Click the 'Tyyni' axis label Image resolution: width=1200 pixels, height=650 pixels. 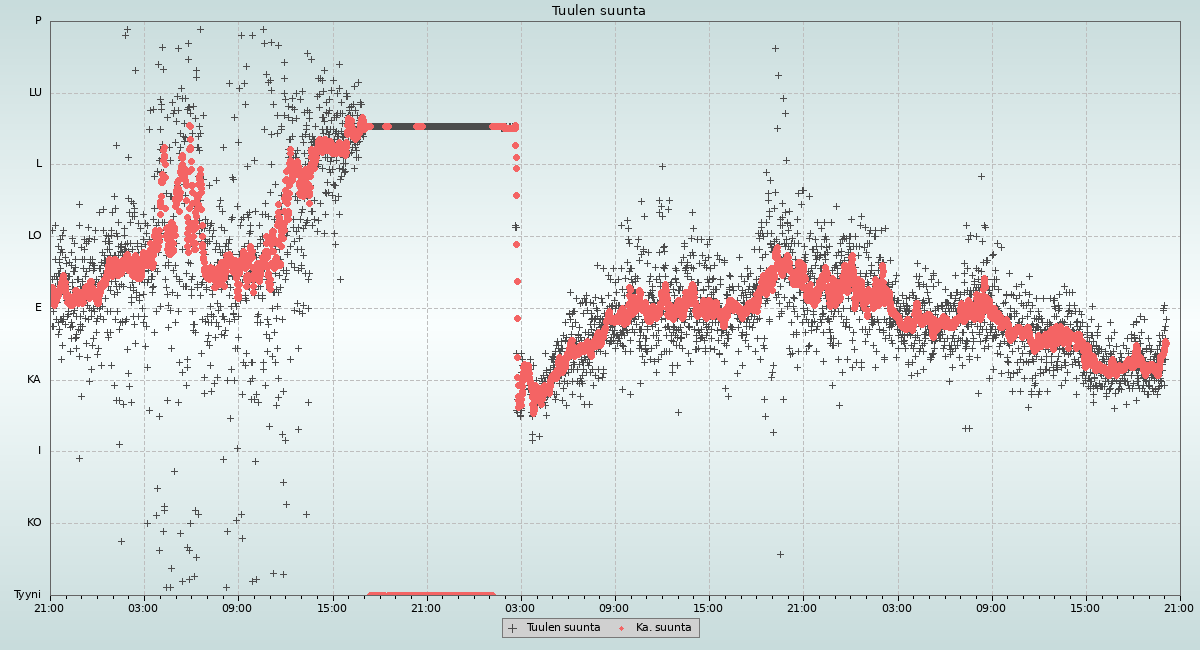click(x=27, y=595)
